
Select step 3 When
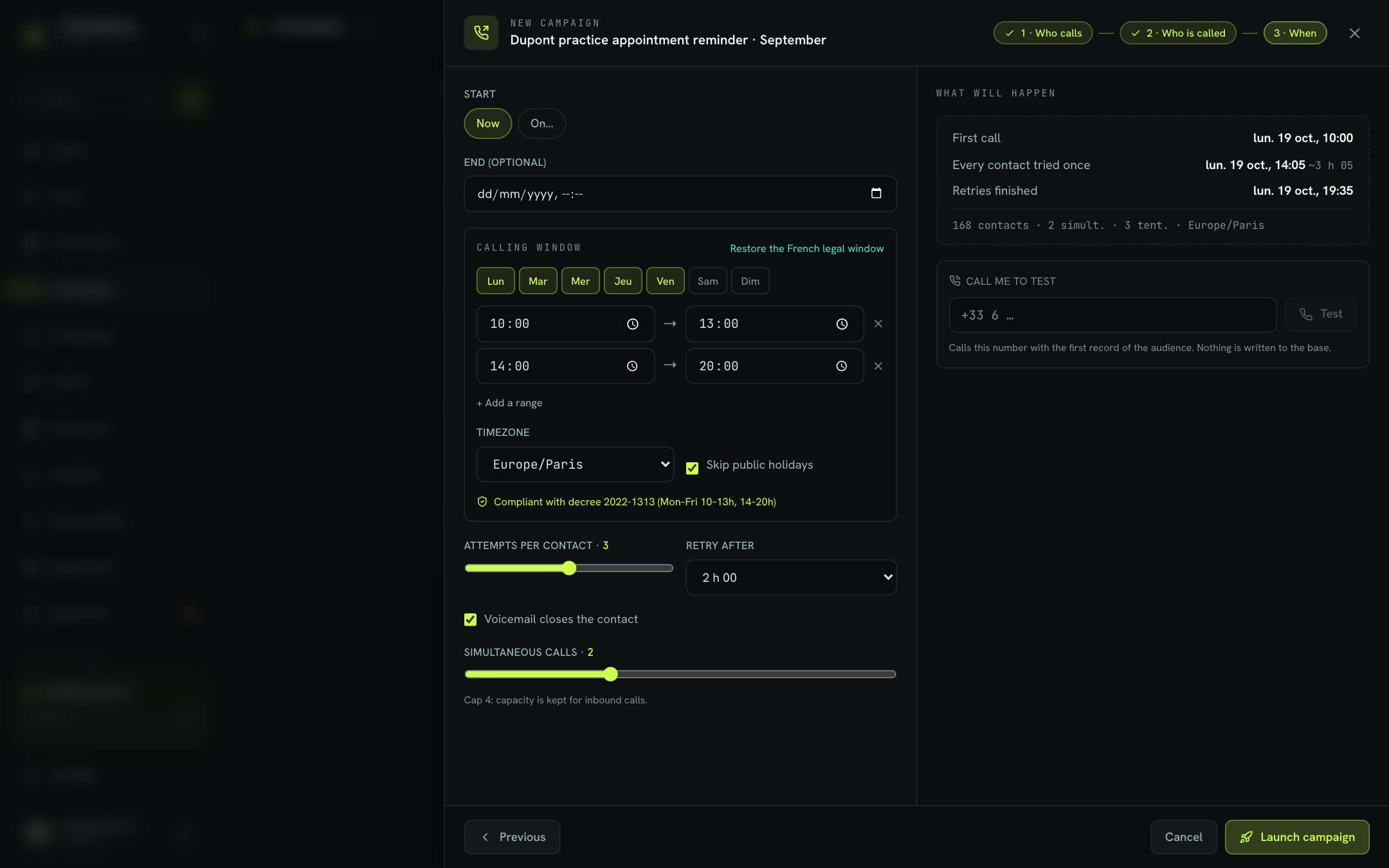click(1295, 33)
